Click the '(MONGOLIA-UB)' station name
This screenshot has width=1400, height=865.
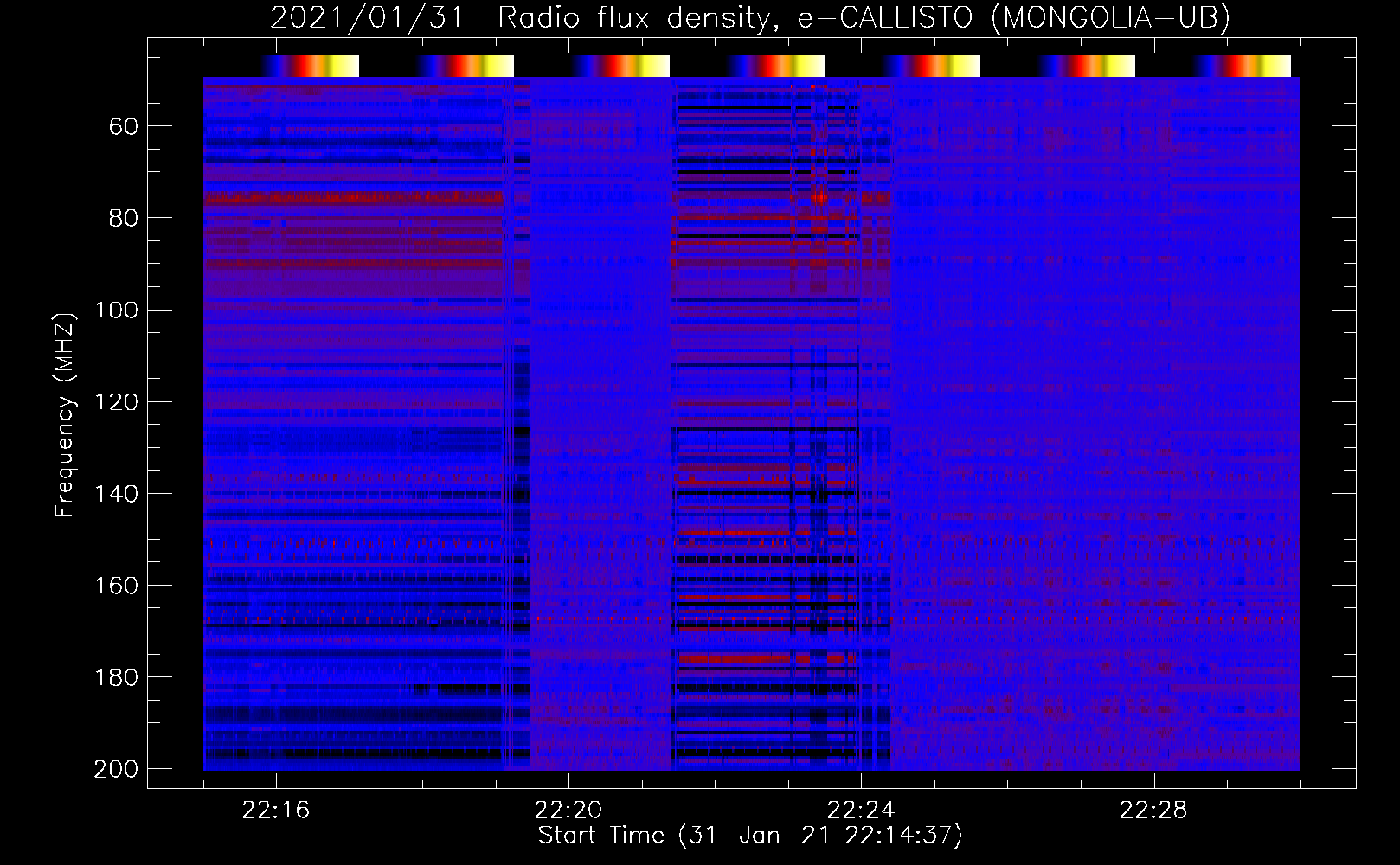1110,17
